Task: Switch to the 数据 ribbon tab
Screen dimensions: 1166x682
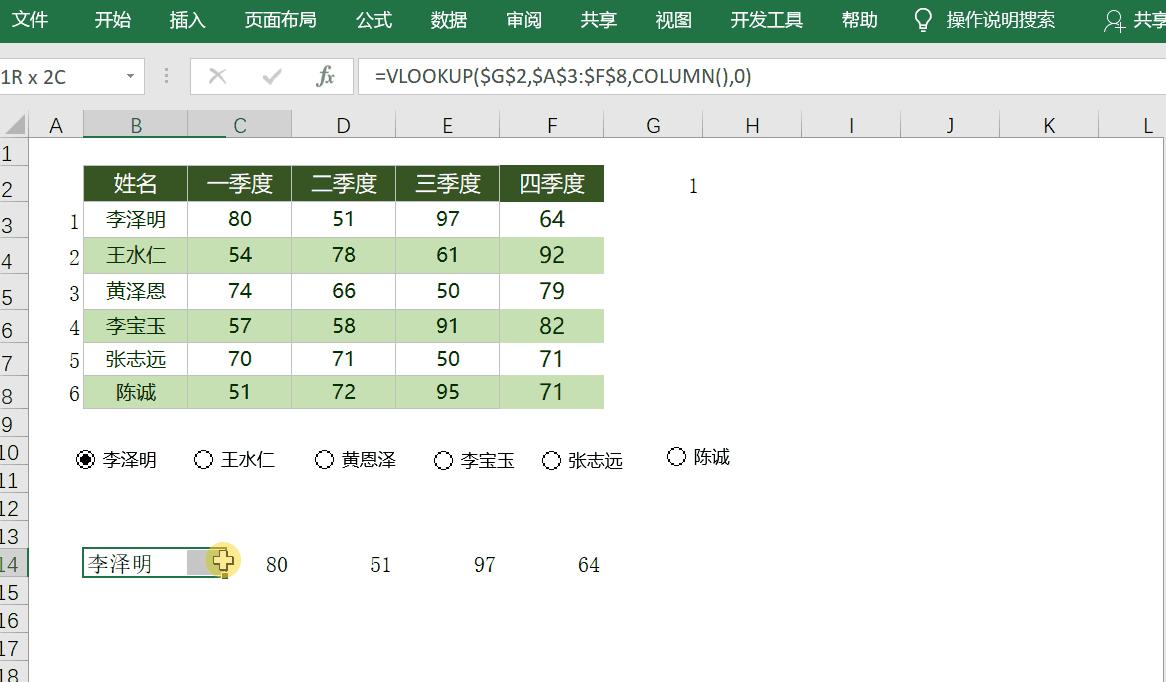Action: [x=448, y=19]
